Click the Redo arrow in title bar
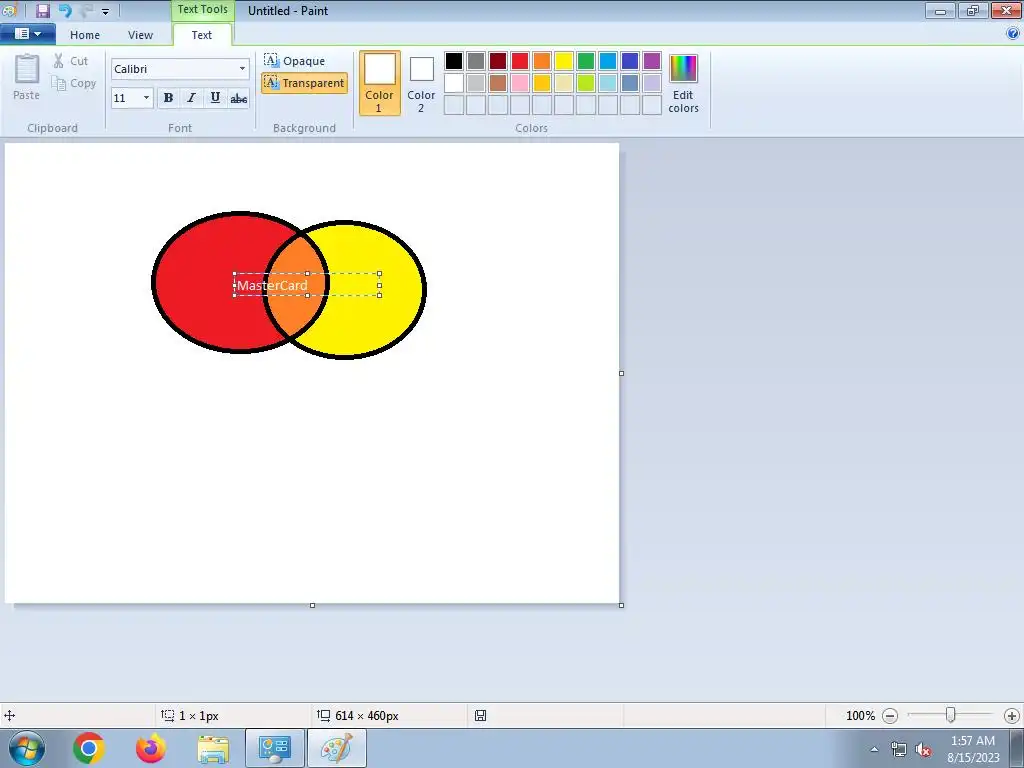This screenshot has width=1024, height=768. click(87, 10)
